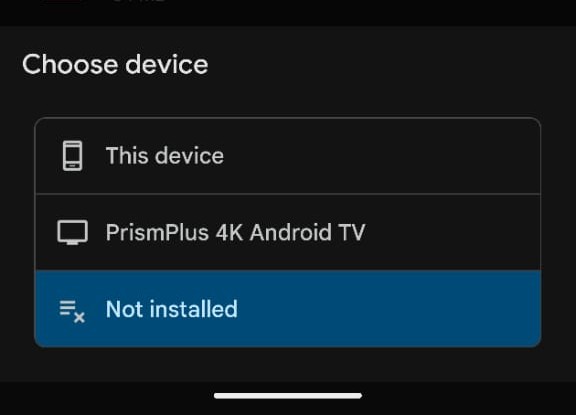
Task: Tap the dimmed area above the Choose device sheet
Action: click(288, 12)
